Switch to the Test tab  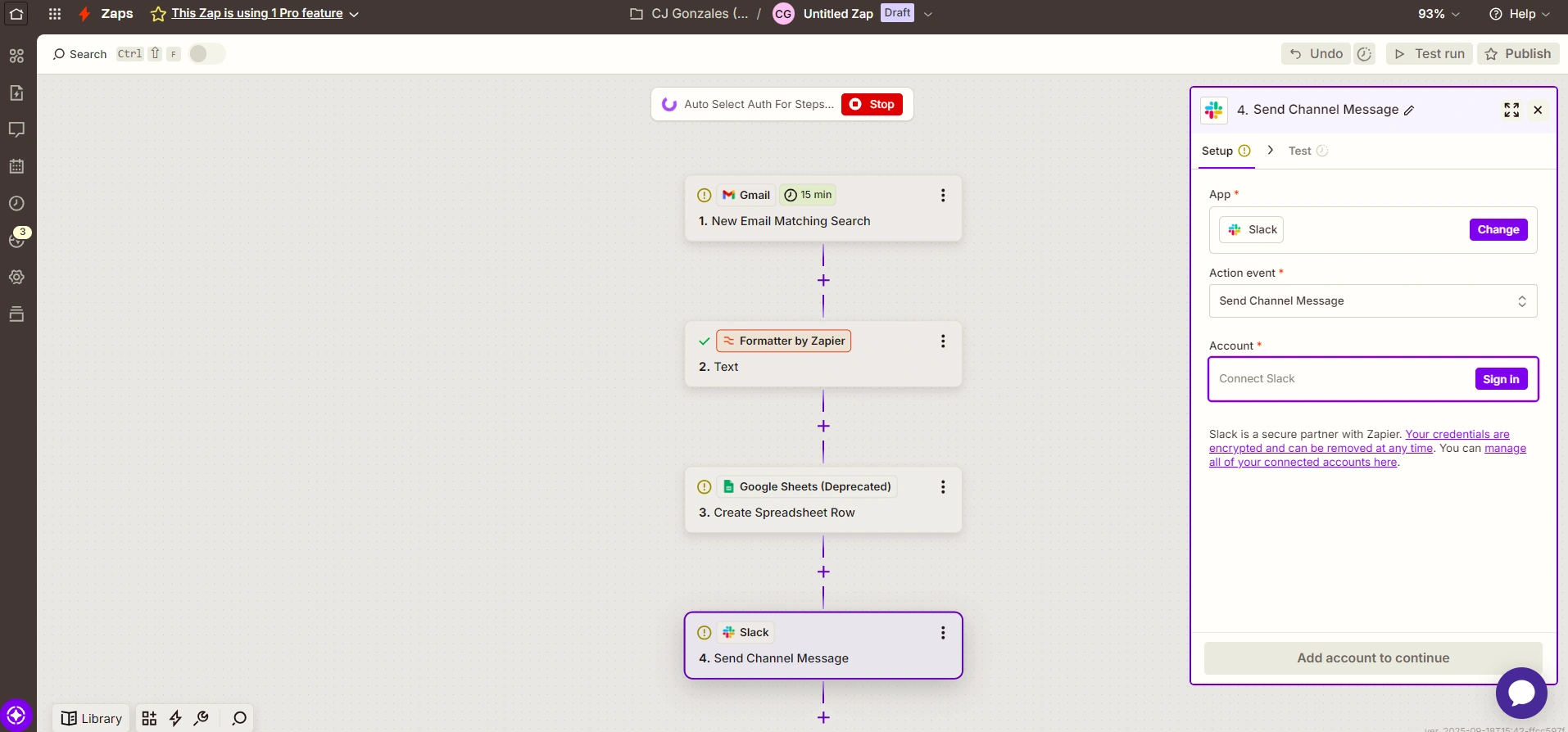pyautogui.click(x=1307, y=151)
